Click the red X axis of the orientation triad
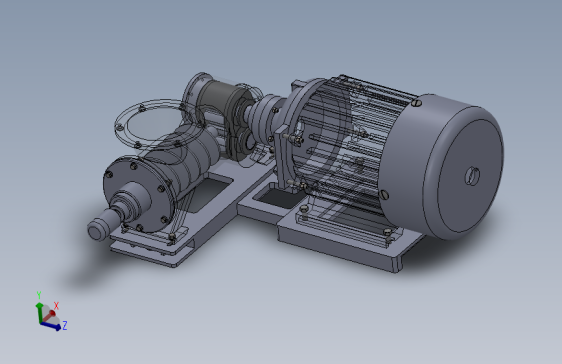Image resolution: width=562 pixels, height=364 pixels. point(49,316)
